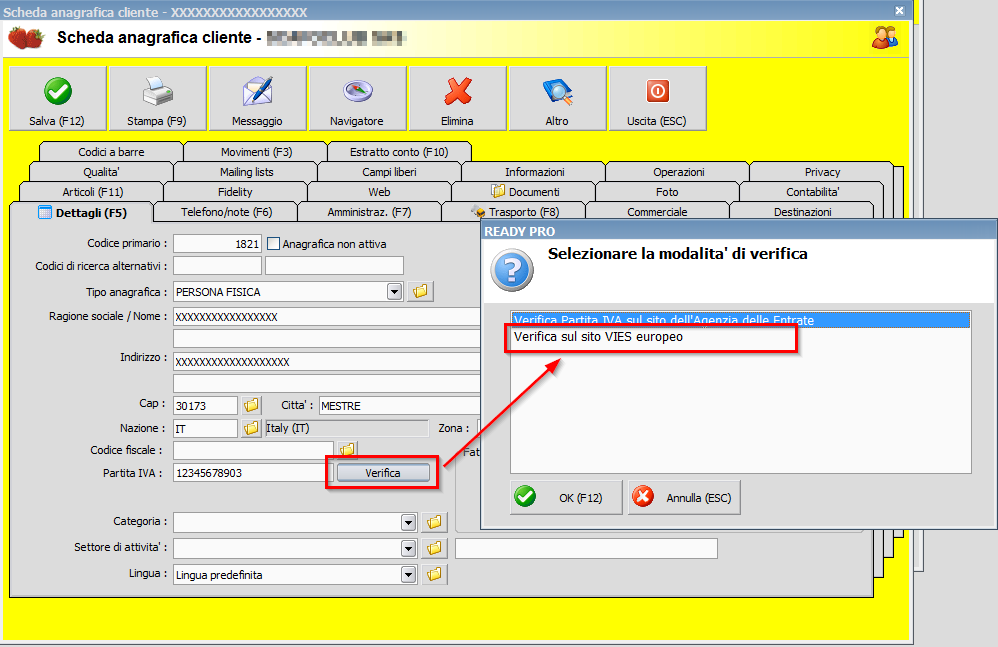Delete record with the Elimina button
Image resolution: width=998 pixels, height=647 pixels.
pyautogui.click(x=457, y=99)
